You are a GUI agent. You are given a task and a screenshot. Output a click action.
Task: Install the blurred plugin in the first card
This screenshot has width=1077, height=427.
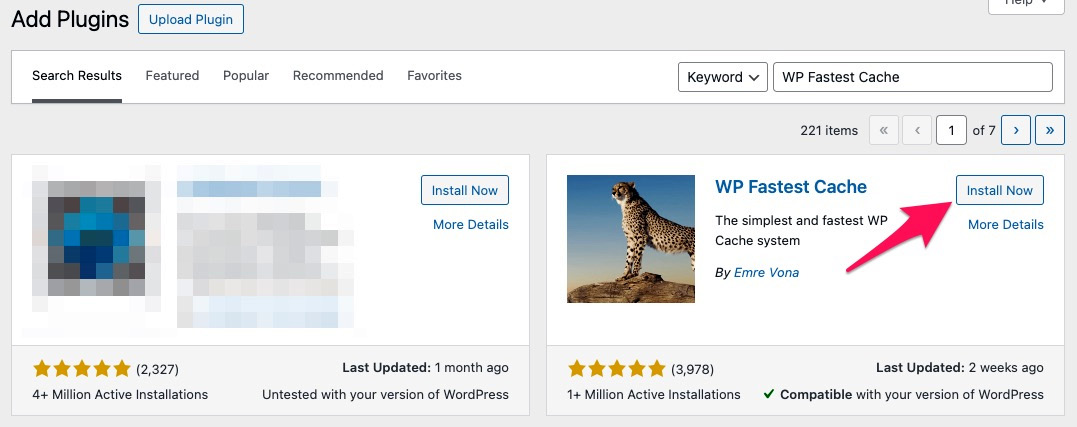tap(464, 190)
